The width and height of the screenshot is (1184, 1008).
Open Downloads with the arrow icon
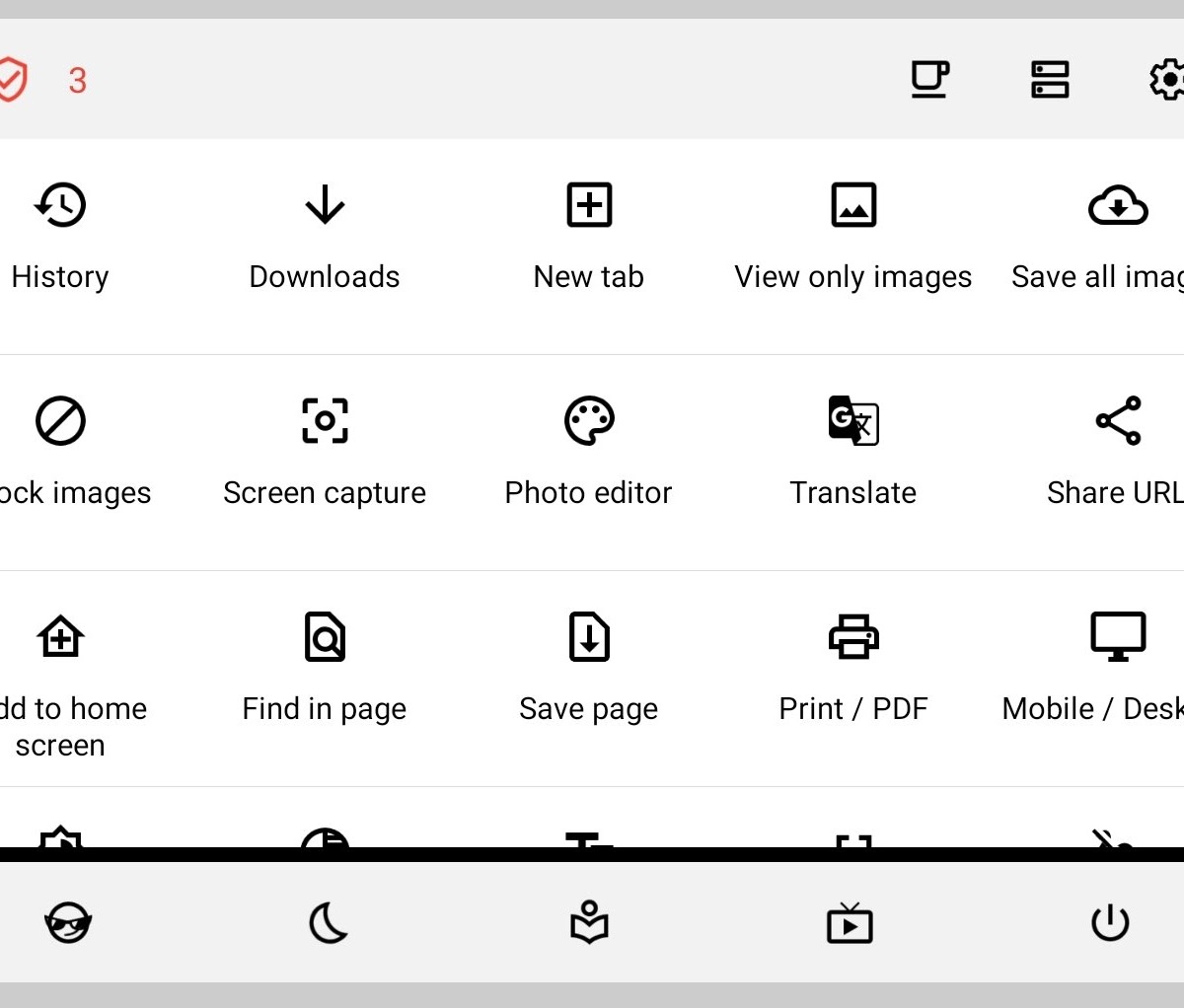pos(325,205)
